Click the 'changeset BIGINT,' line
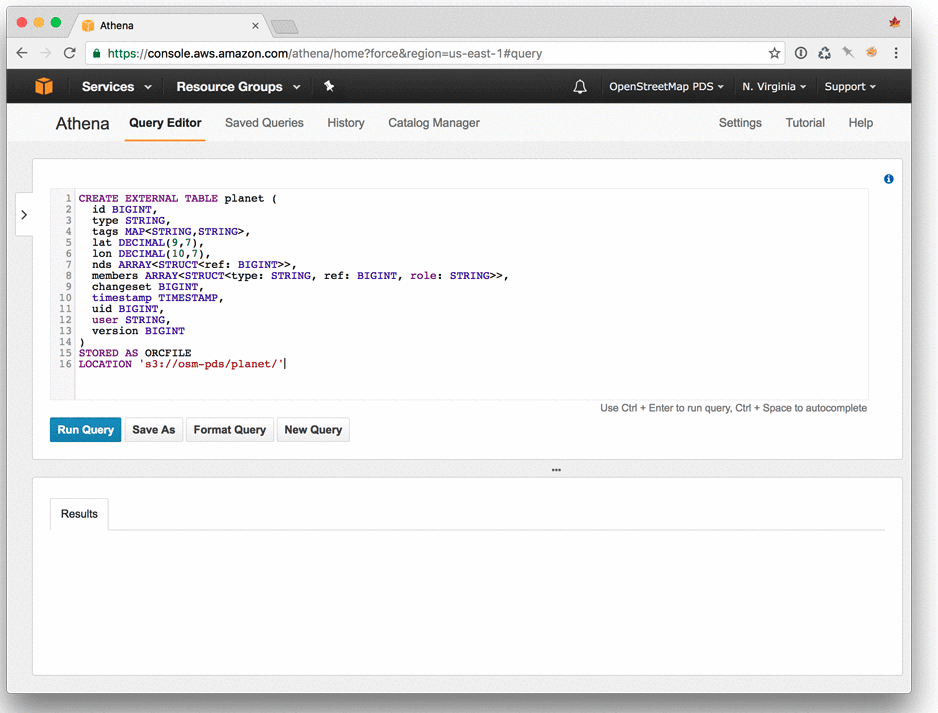Image resolution: width=938 pixels, height=713 pixels. click(148, 287)
